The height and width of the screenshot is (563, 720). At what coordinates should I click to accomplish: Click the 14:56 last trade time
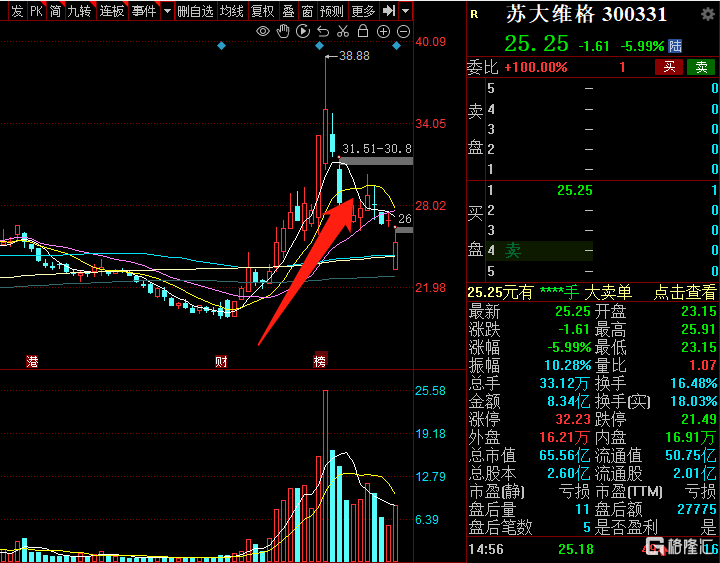[486, 549]
